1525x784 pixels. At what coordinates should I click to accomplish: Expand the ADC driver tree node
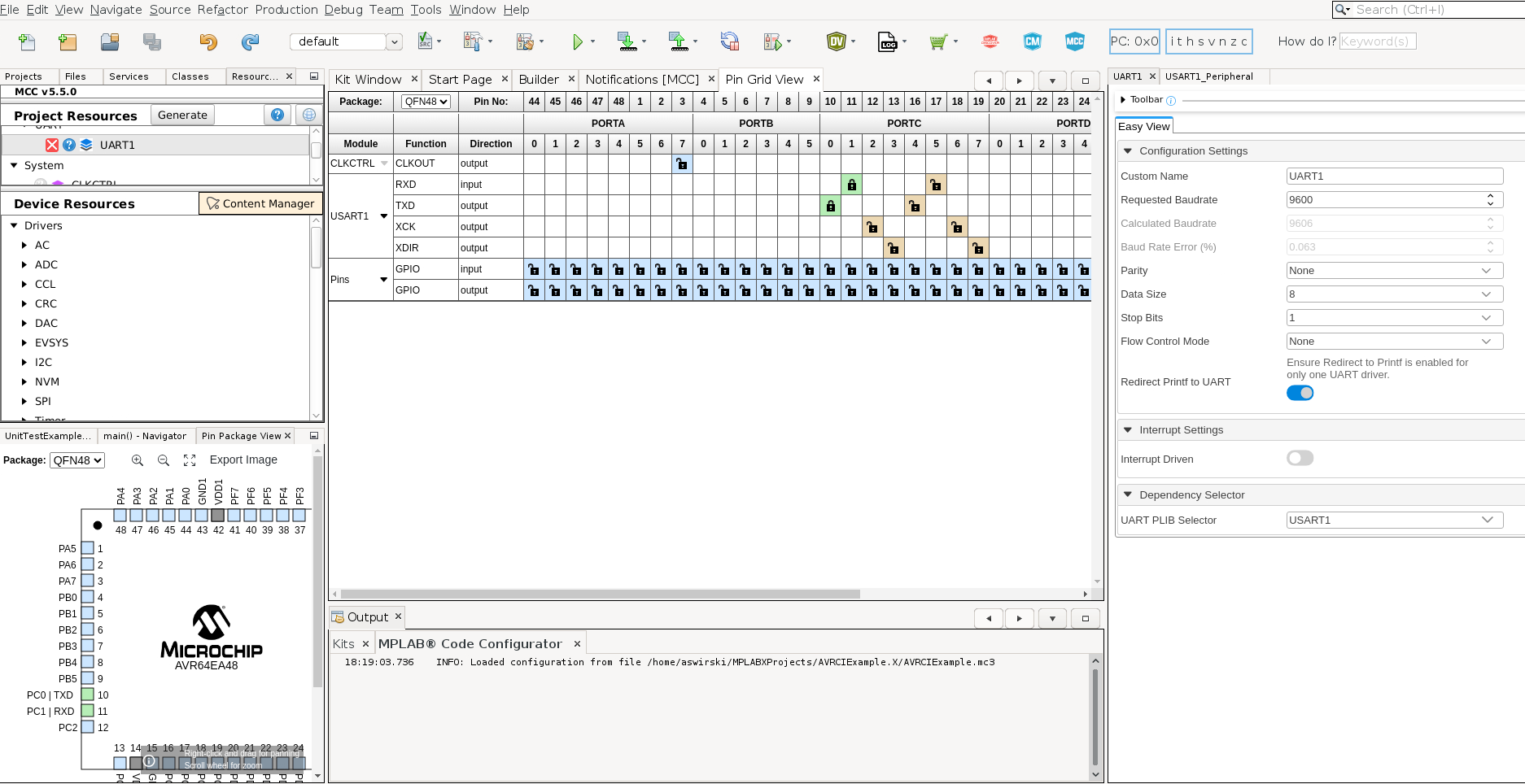pyautogui.click(x=24, y=264)
